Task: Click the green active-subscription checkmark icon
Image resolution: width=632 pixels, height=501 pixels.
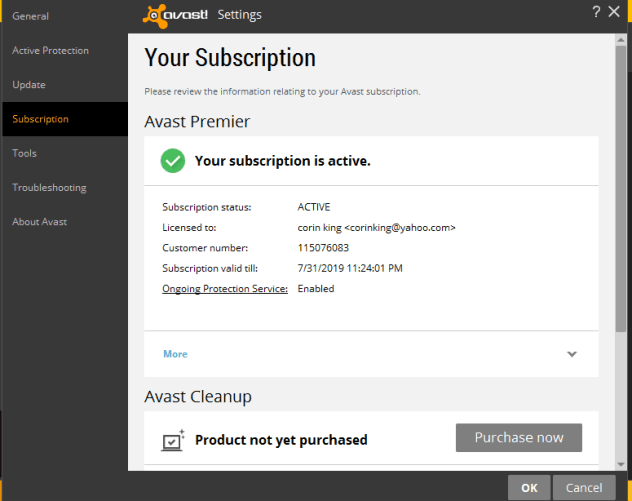Action: [x=173, y=160]
